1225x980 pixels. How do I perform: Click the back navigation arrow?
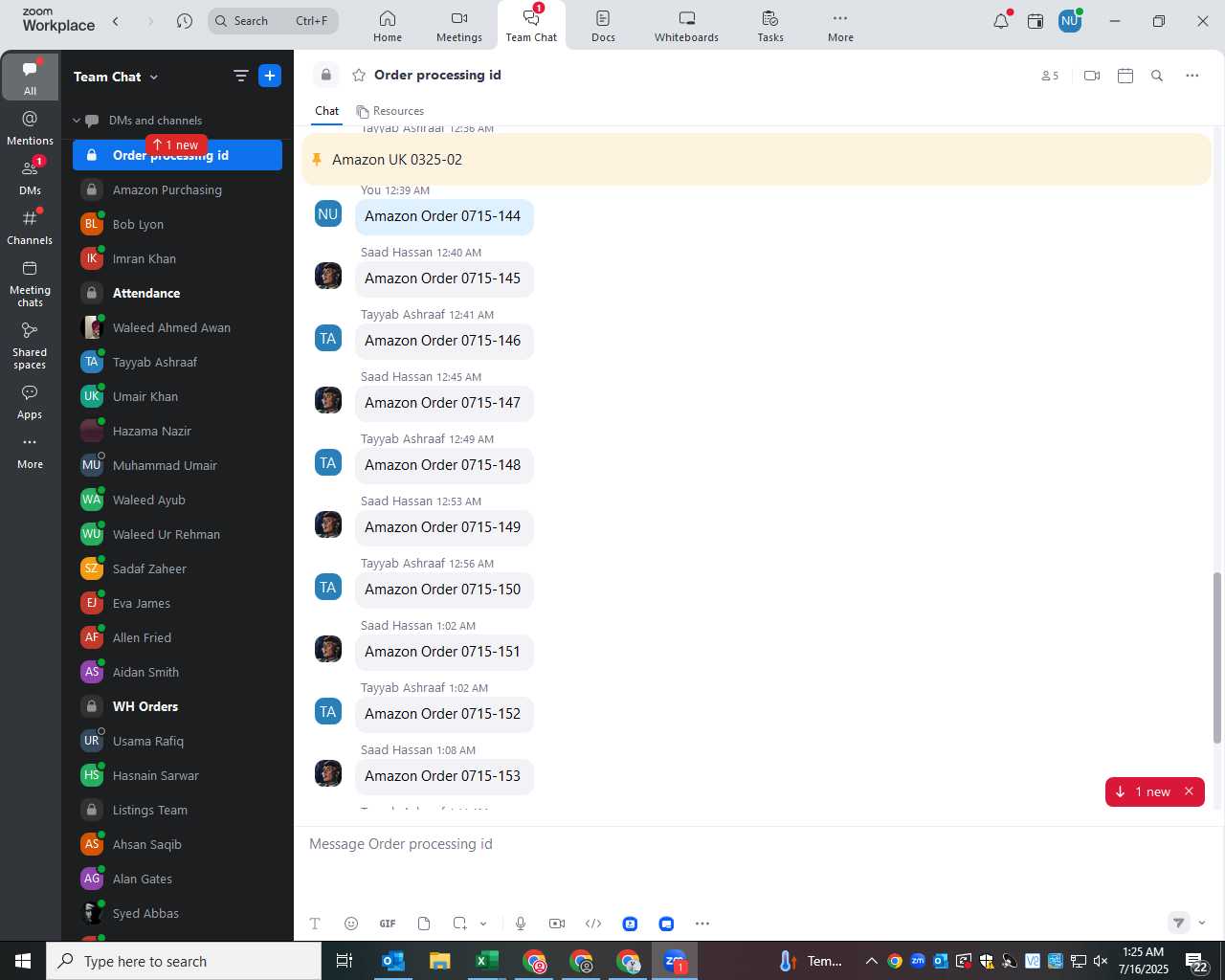[x=116, y=21]
